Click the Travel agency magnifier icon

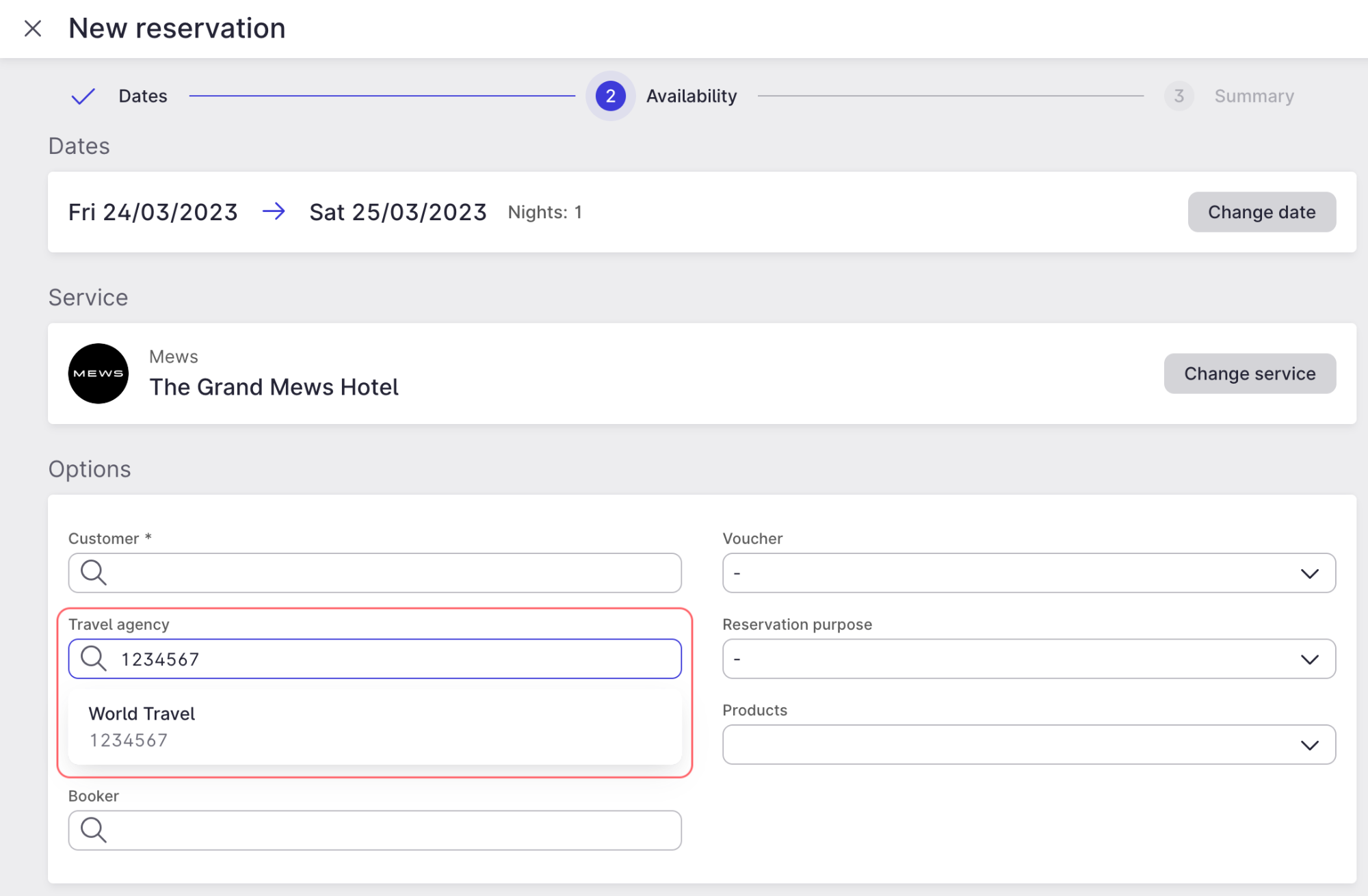93,659
